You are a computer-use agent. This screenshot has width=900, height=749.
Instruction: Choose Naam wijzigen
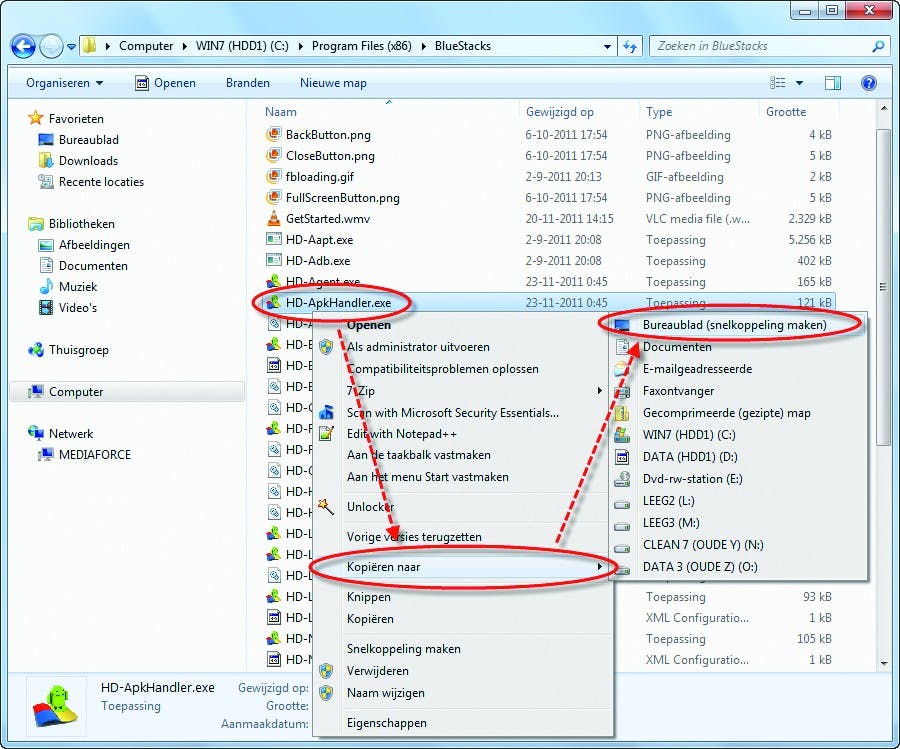click(386, 693)
